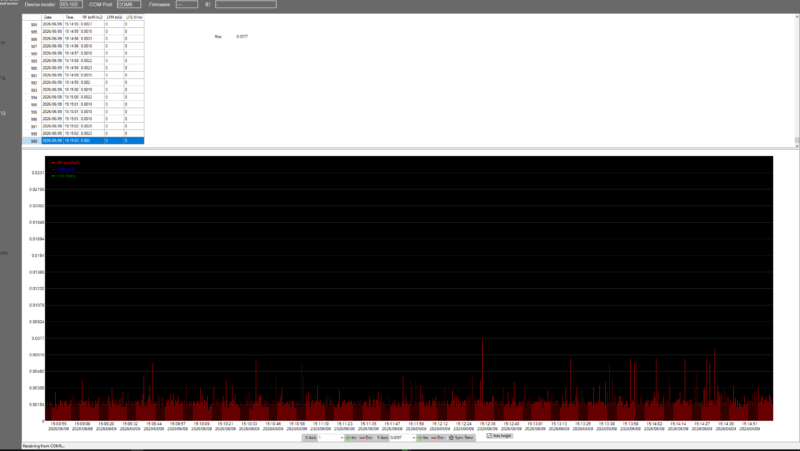This screenshot has height=451, width=800.
Task: Select the row timed 15:14:57
Action: pyautogui.click(x=83, y=53)
